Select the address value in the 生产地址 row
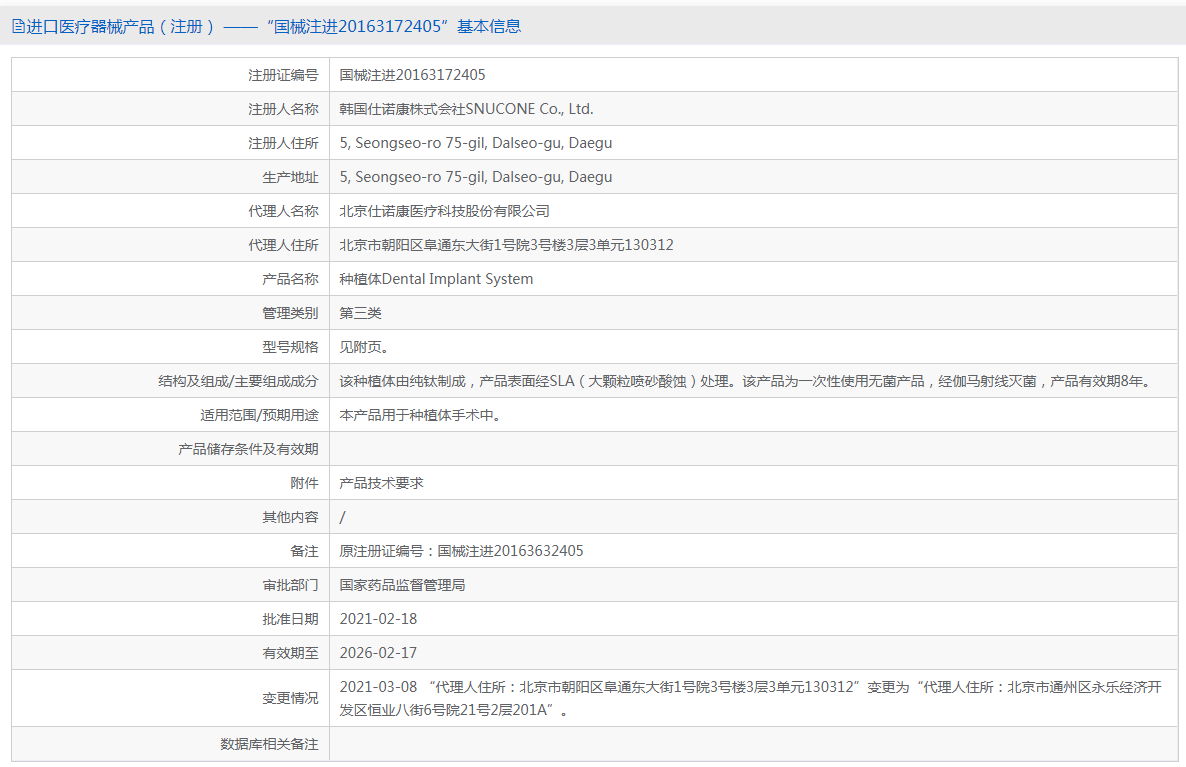 476,177
